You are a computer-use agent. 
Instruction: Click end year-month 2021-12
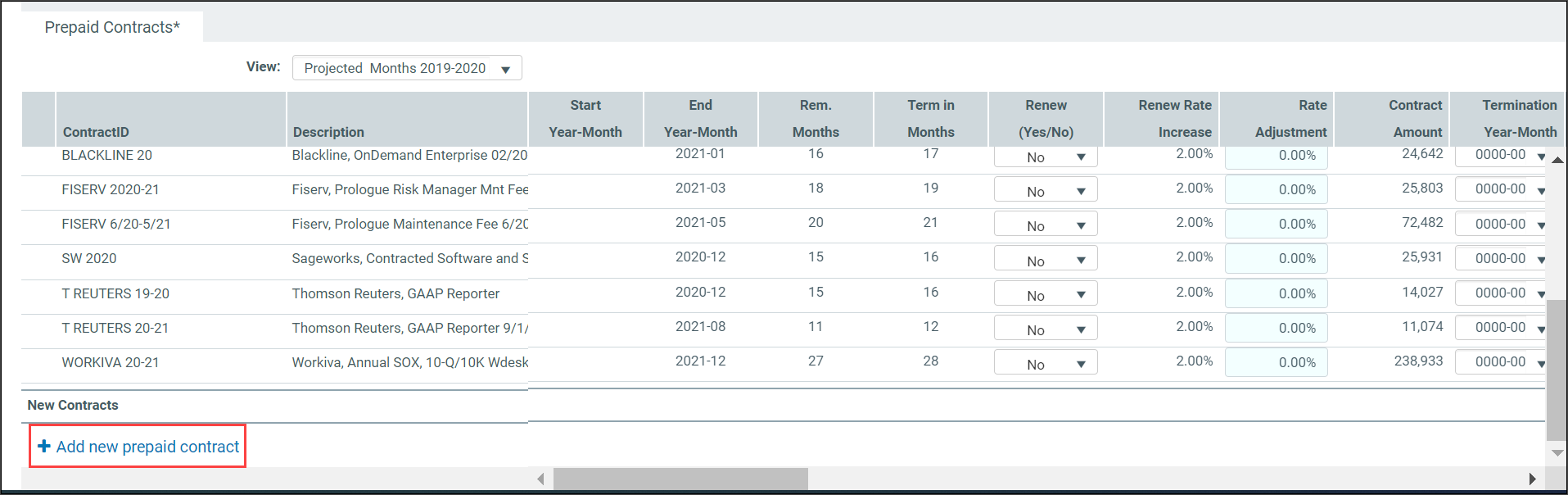click(x=700, y=361)
